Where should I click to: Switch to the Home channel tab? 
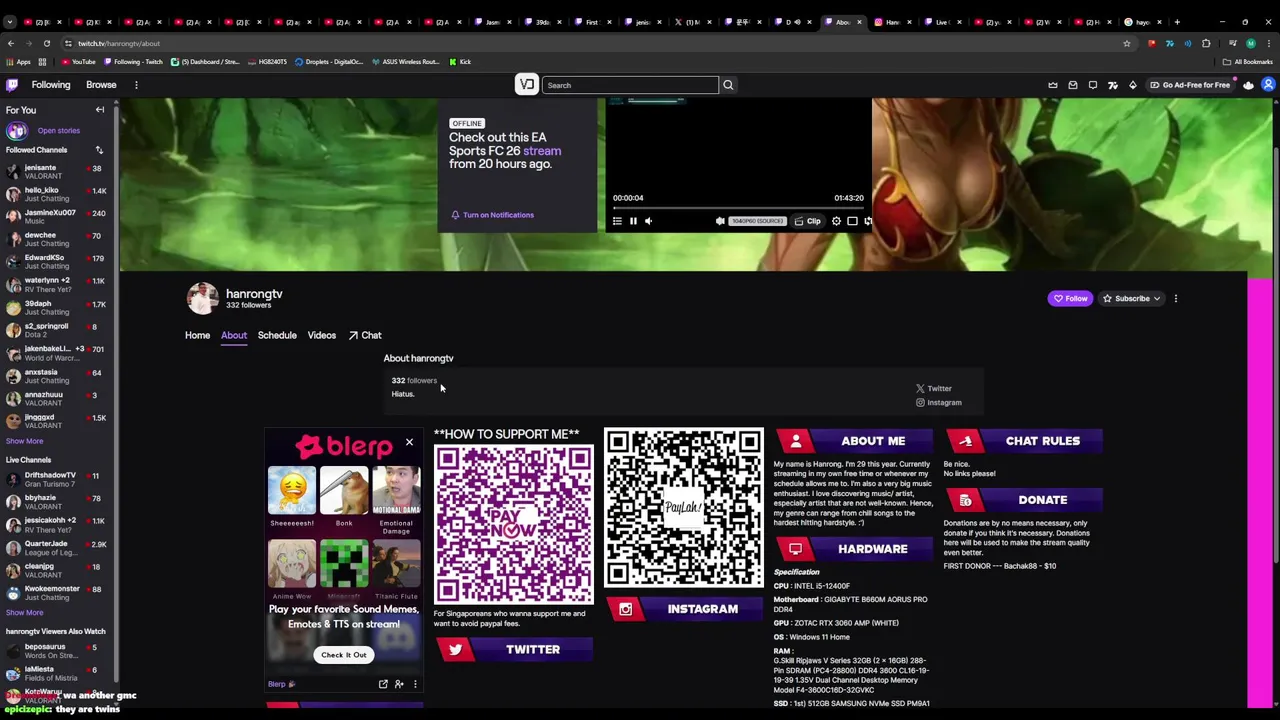click(197, 335)
